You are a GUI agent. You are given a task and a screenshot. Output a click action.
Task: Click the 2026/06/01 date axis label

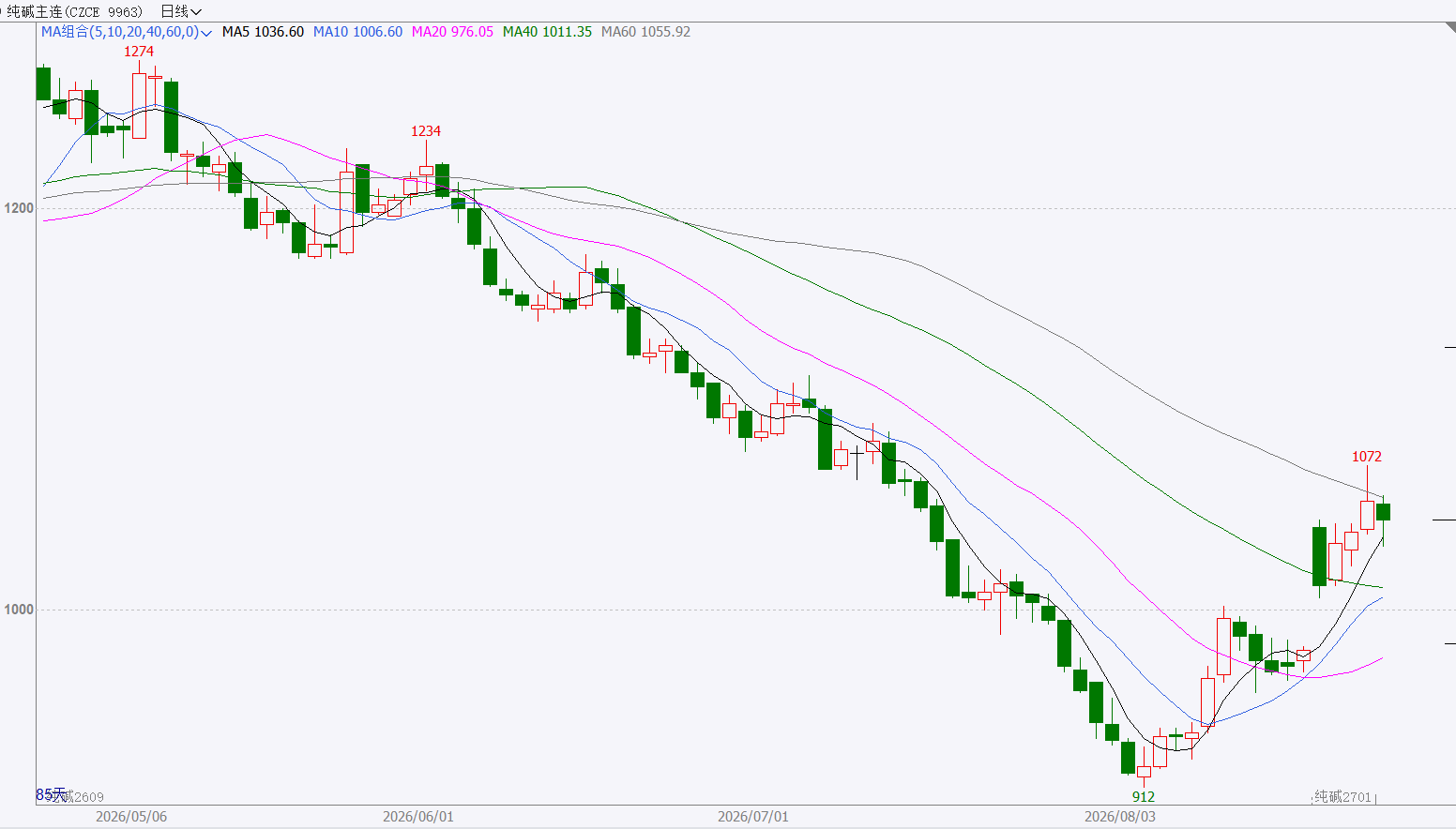[x=418, y=817]
